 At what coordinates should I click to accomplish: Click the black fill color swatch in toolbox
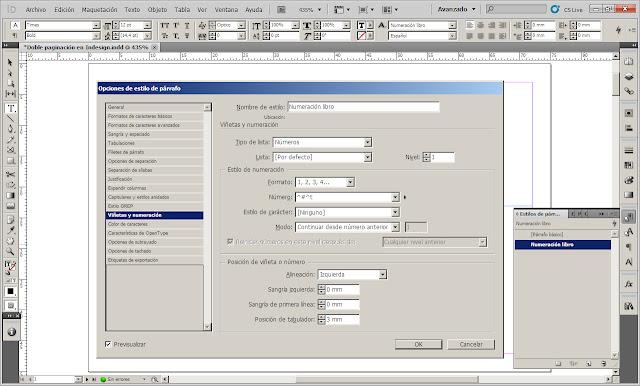tap(10, 291)
